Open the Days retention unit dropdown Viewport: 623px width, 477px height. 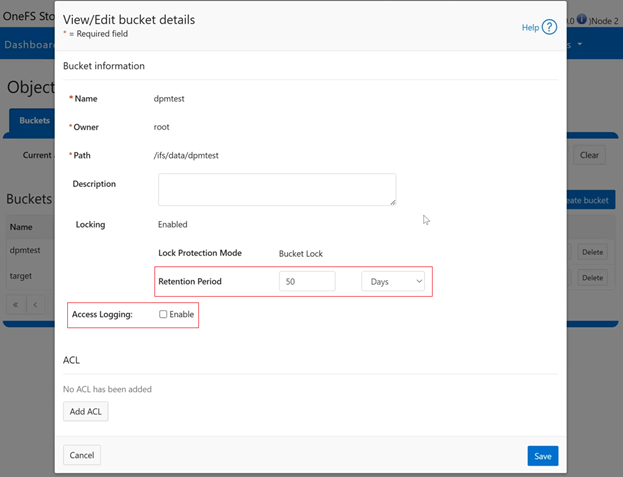[x=393, y=282]
